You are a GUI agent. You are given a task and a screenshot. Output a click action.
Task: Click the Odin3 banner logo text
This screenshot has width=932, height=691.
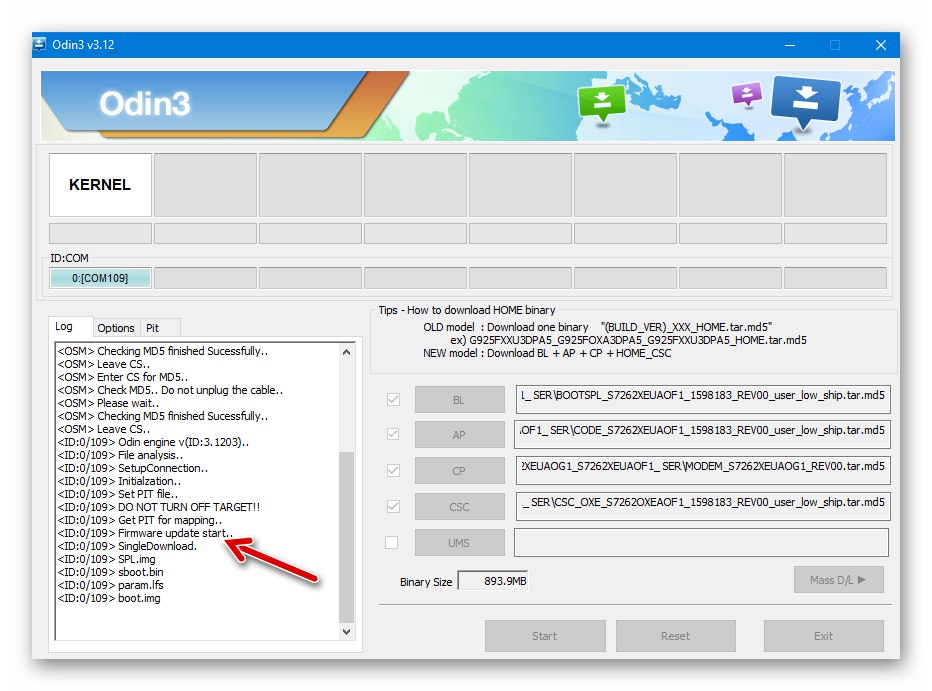tap(145, 103)
